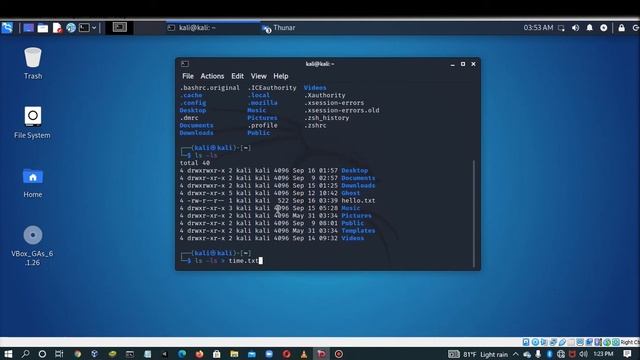Open the terminal Help menu
The image size is (640, 360).
[x=280, y=76]
